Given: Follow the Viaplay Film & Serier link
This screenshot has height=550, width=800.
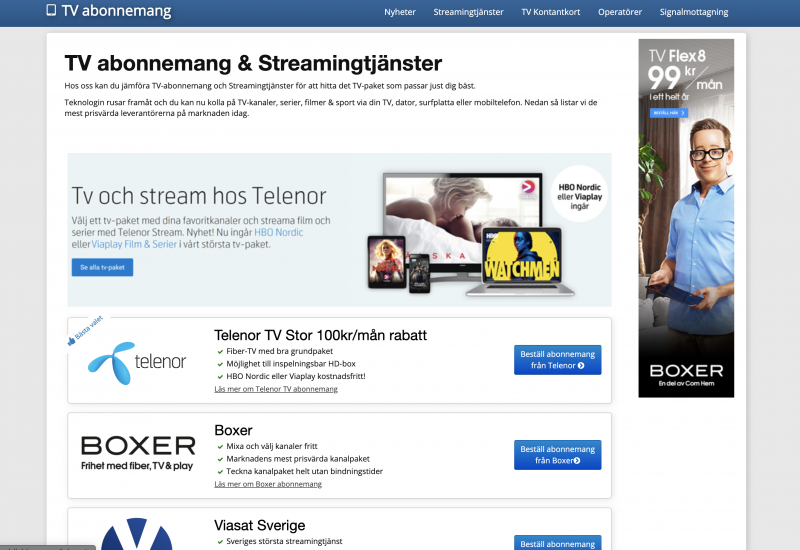Looking at the screenshot, I should (134, 244).
